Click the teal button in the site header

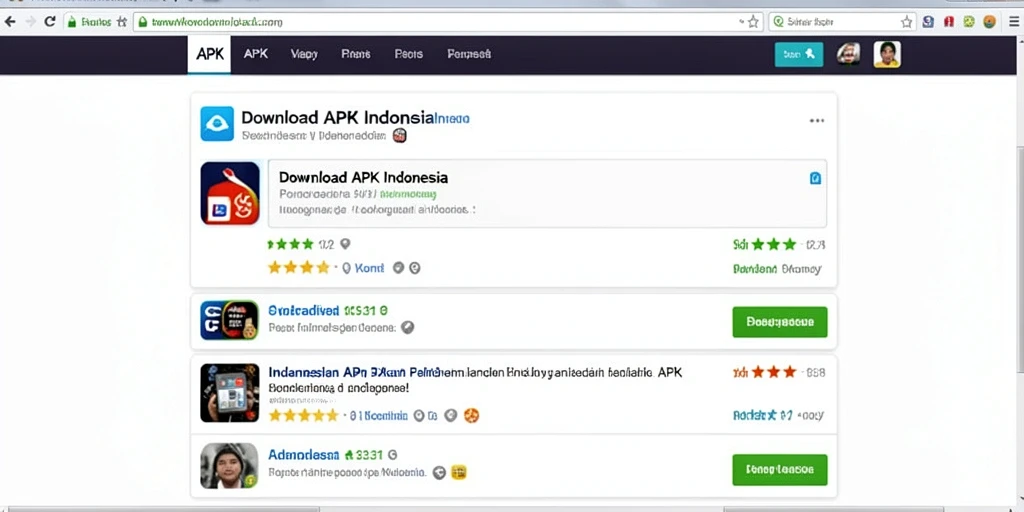[799, 55]
